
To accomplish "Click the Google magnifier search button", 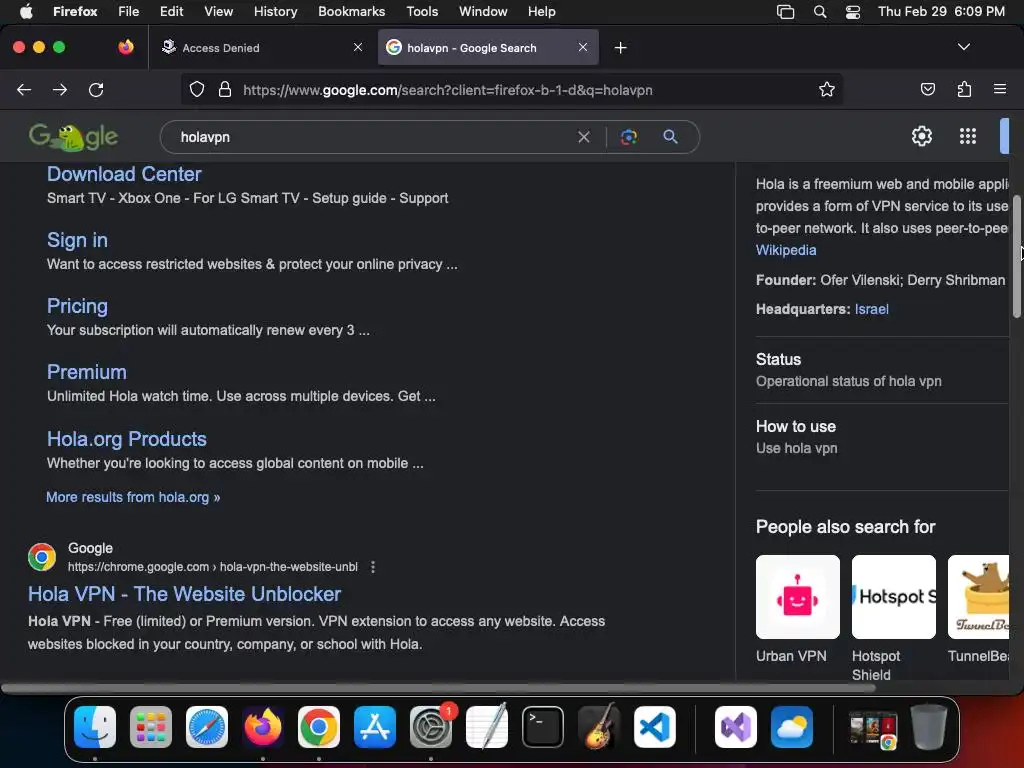I will pyautogui.click(x=670, y=136).
